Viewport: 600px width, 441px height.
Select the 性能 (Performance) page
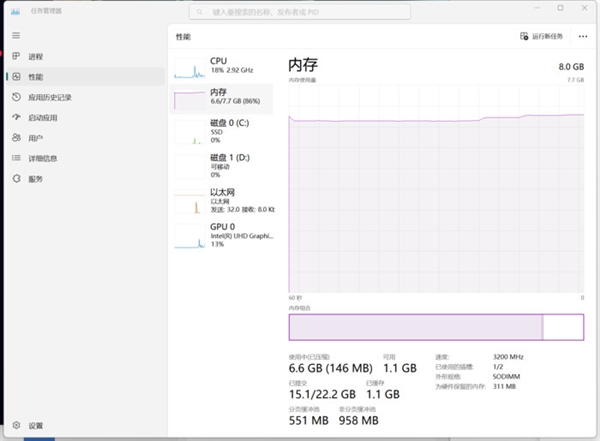pyautogui.click(x=86, y=77)
